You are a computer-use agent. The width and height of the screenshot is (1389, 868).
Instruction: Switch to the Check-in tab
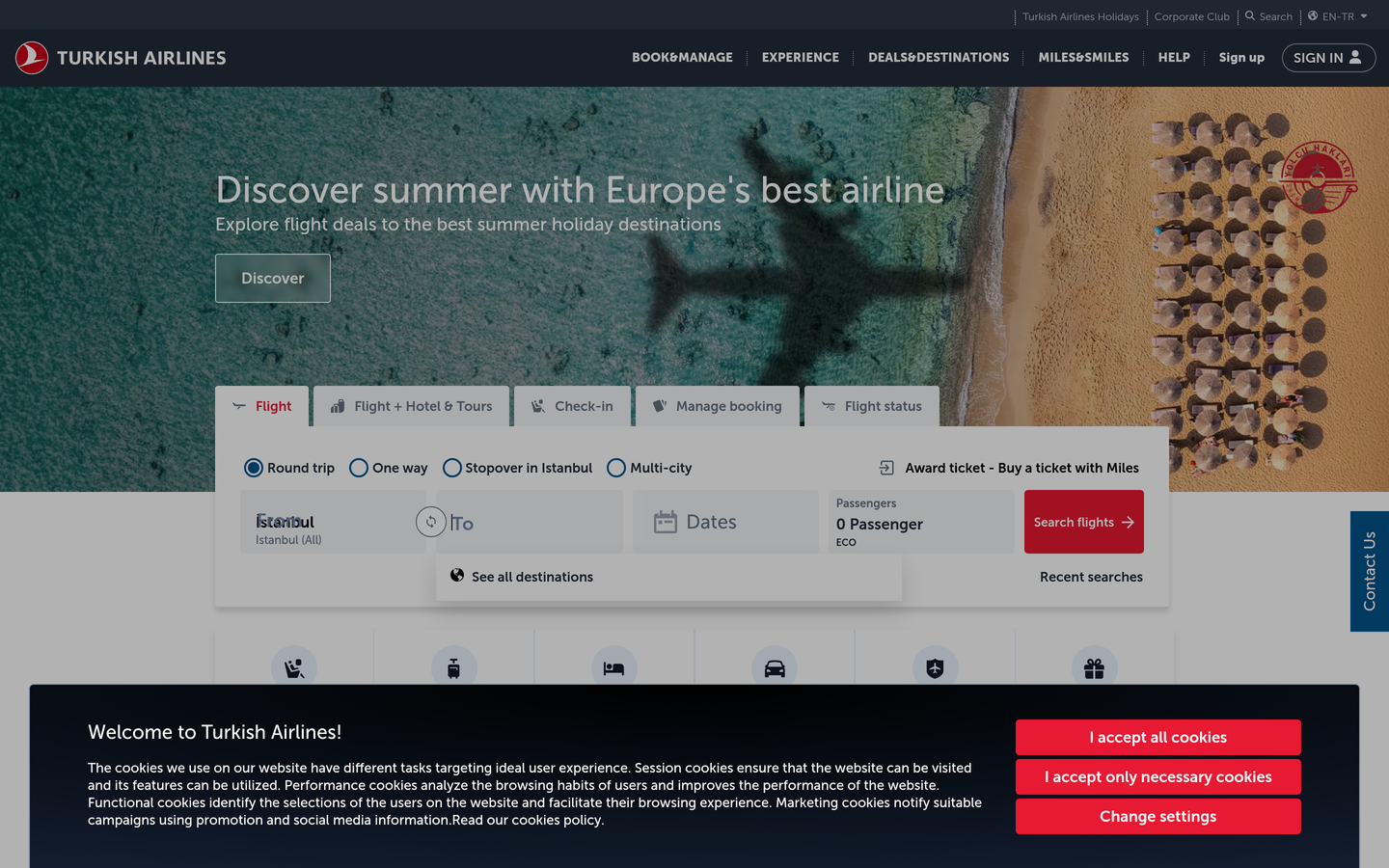coord(572,406)
